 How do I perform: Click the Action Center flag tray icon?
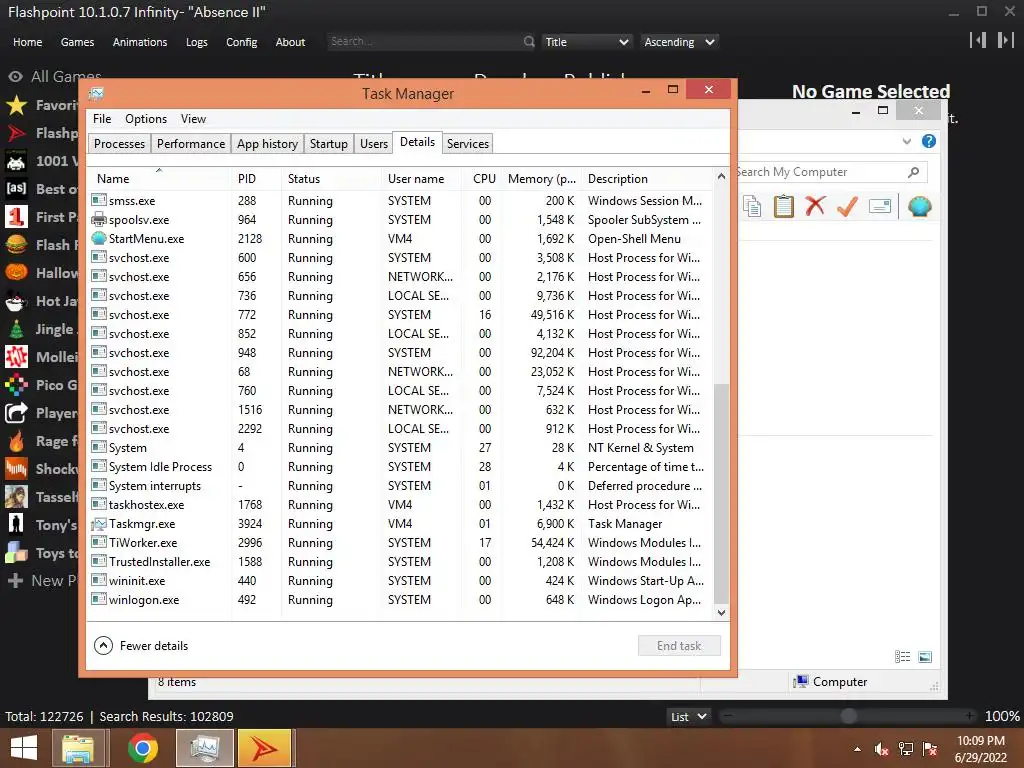[x=930, y=749]
